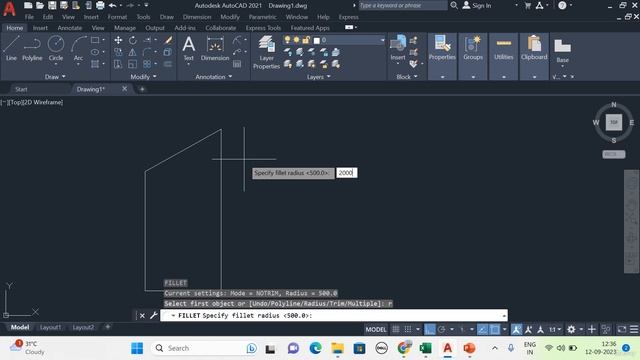This screenshot has height=360, width=640.
Task: Select the Rotate tool in Modify
Action: pos(133,40)
